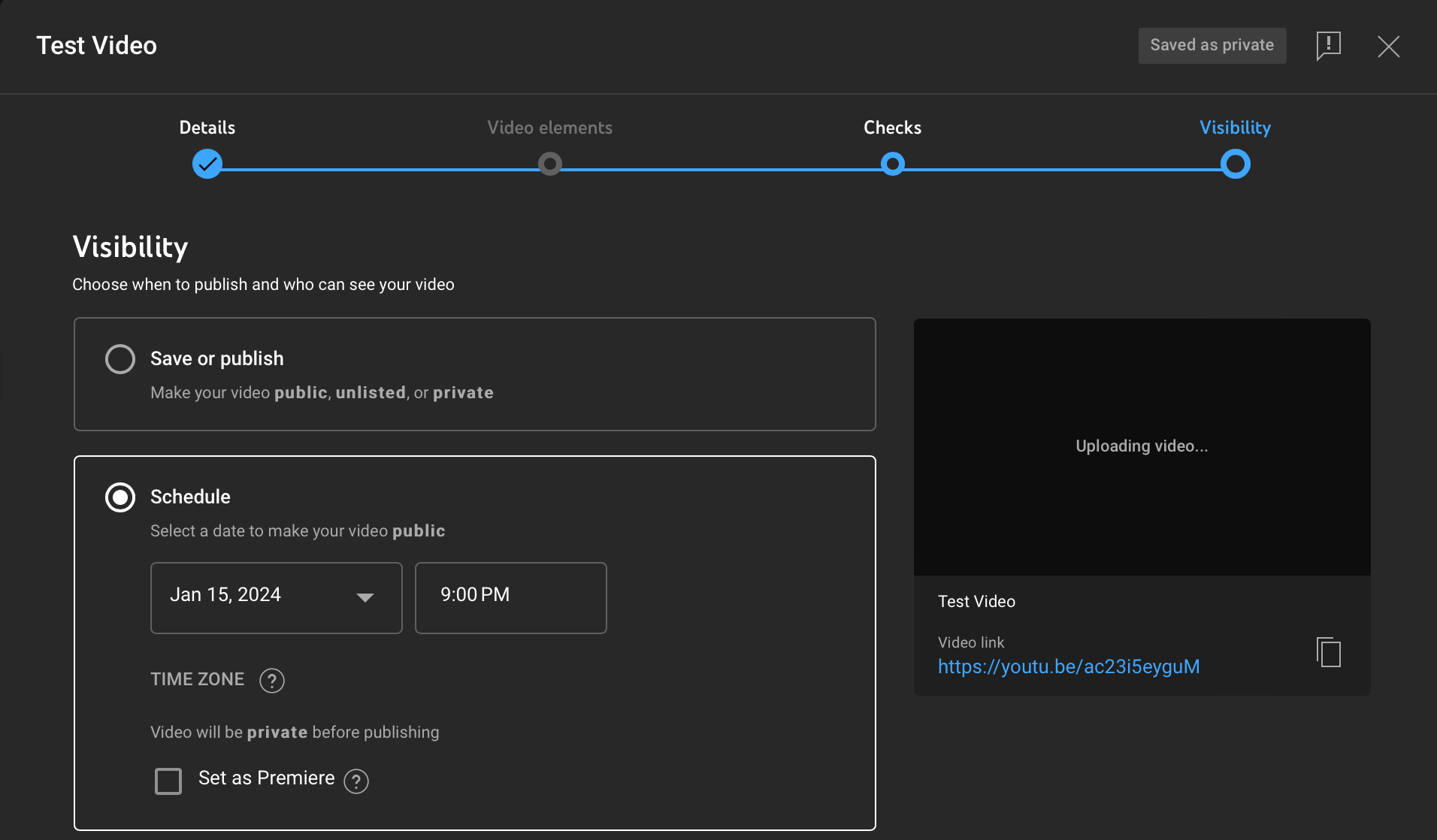Switch to the Details tab

(207, 128)
